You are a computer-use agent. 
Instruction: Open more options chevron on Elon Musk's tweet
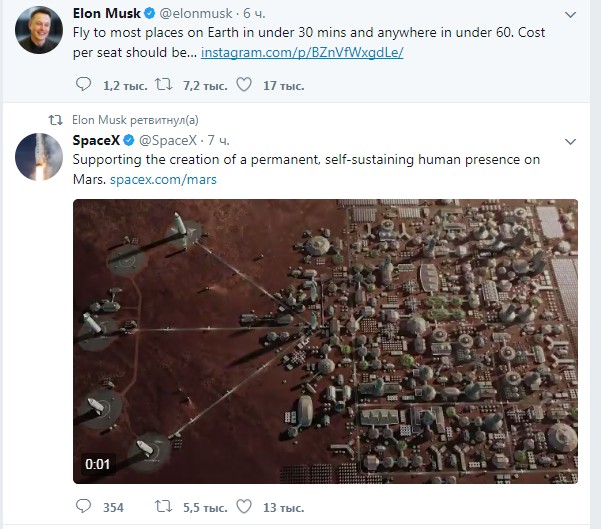(570, 15)
